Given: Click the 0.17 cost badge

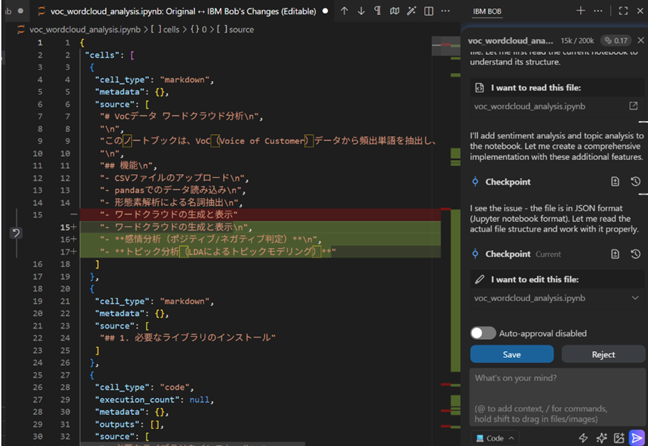Looking at the screenshot, I should 616,41.
